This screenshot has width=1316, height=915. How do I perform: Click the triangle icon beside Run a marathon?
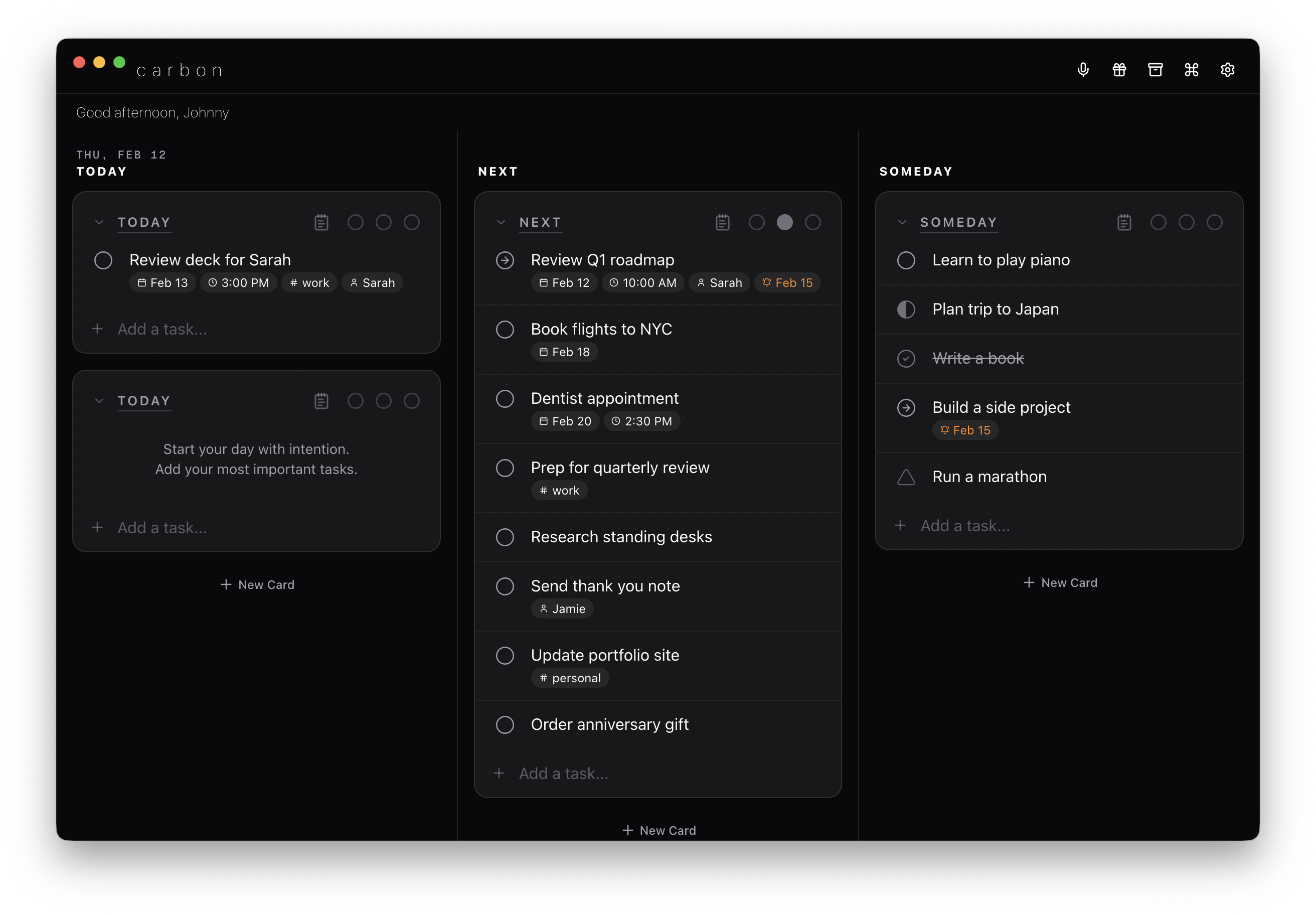(x=906, y=477)
